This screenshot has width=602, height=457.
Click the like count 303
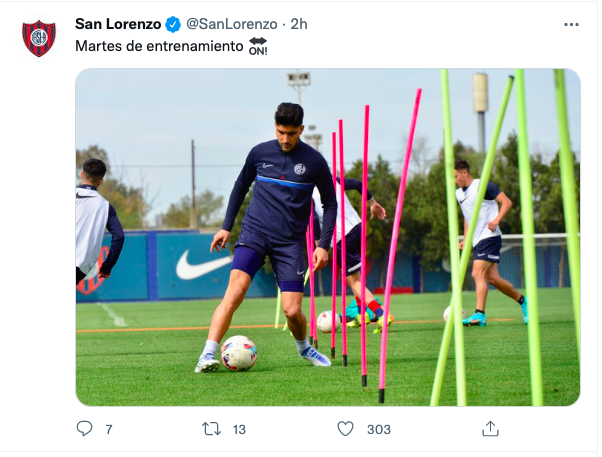coord(379,429)
